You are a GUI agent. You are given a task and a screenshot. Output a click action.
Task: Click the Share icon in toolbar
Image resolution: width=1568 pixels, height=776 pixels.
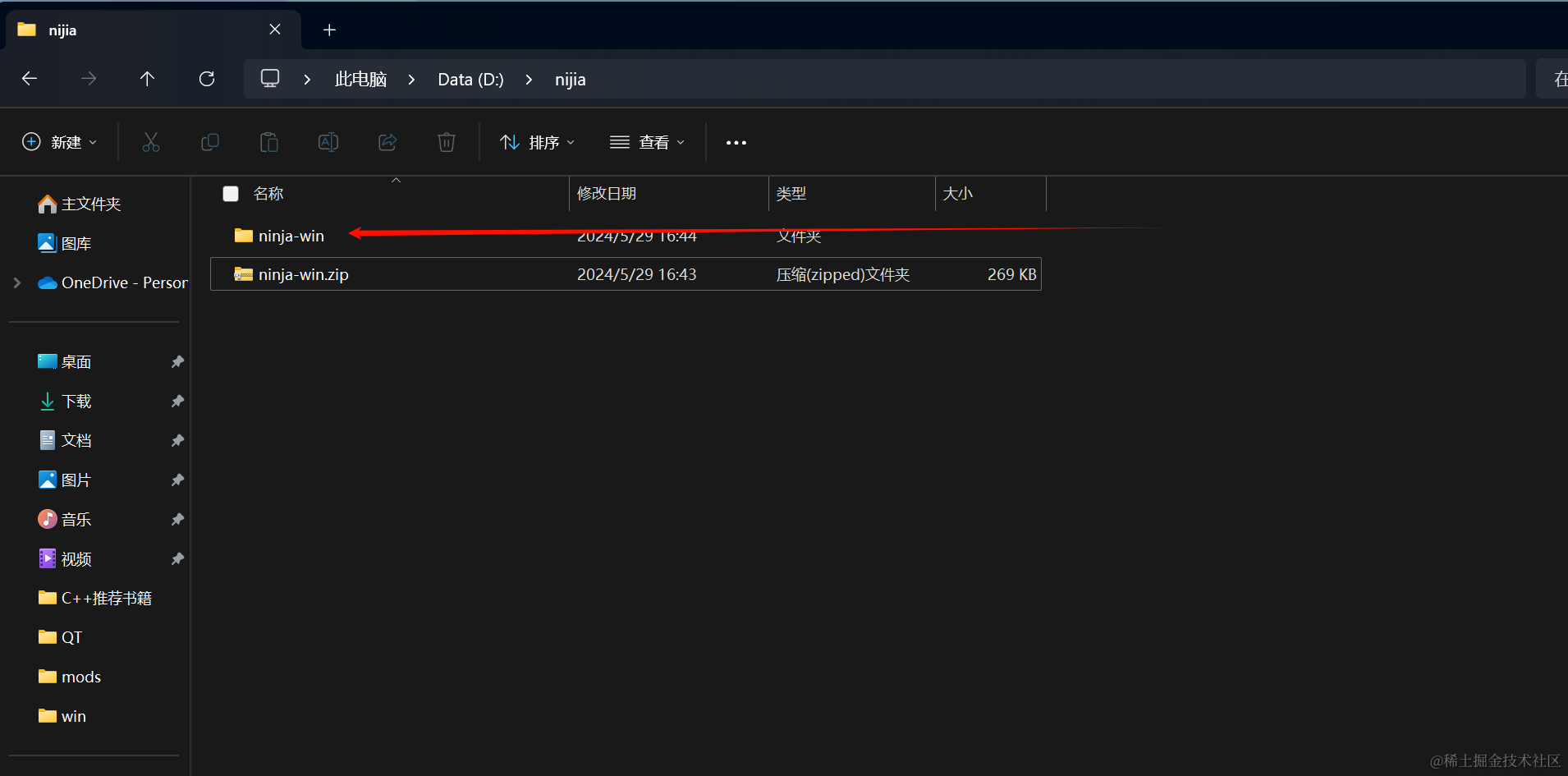coord(387,142)
